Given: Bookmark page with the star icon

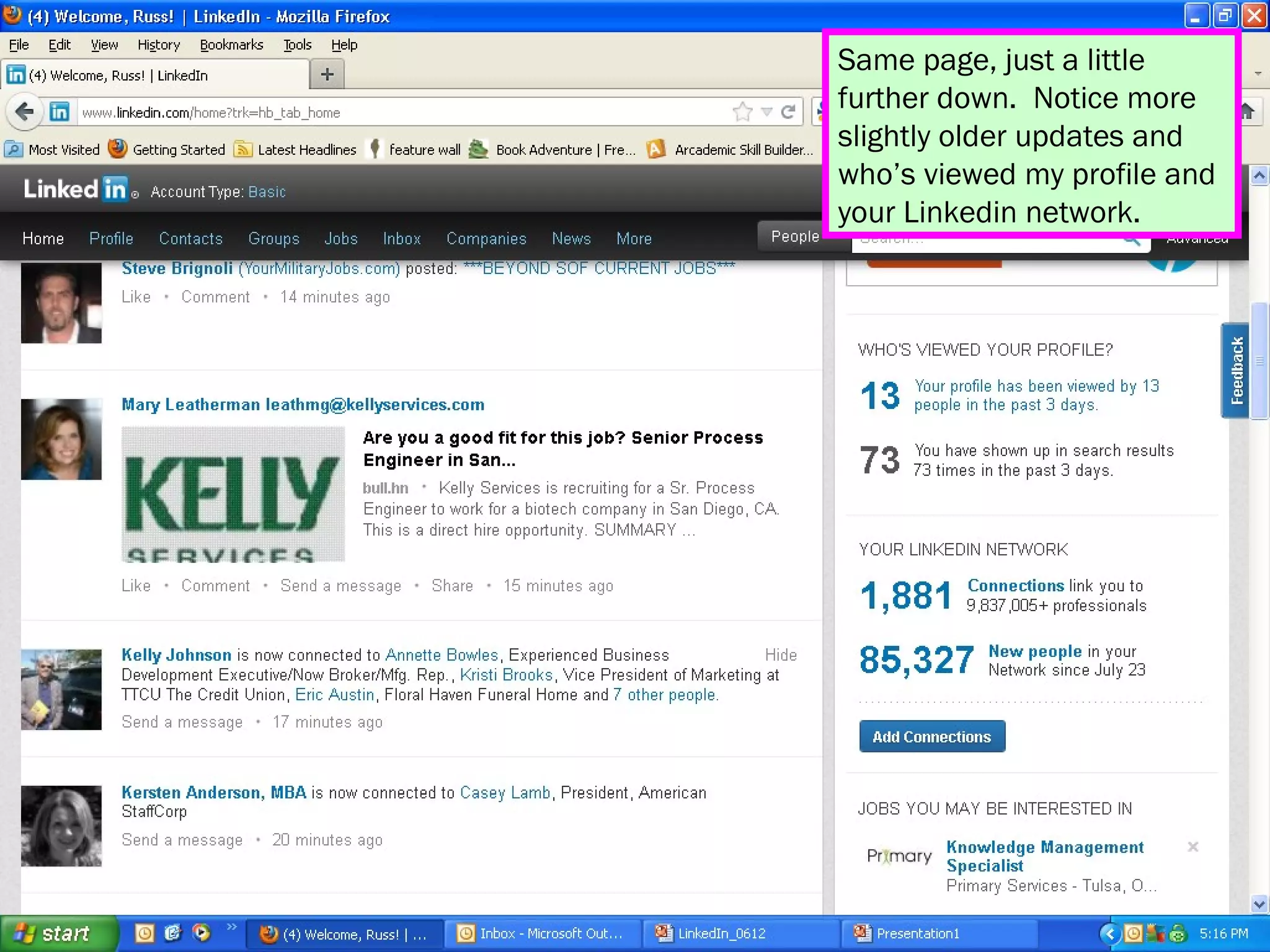Looking at the screenshot, I should click(x=742, y=112).
